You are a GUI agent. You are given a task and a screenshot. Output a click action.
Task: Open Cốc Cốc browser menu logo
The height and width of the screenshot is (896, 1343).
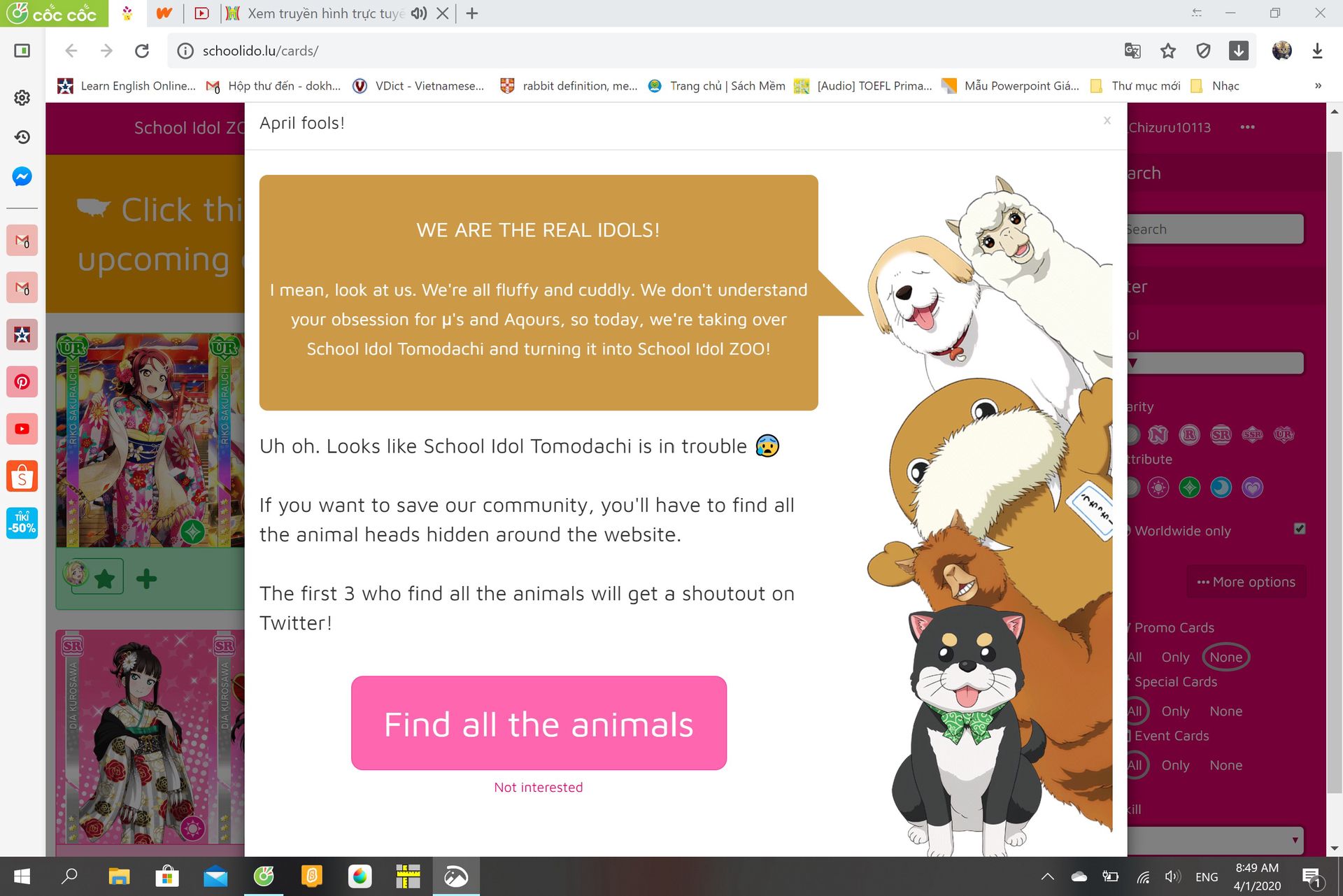54,13
